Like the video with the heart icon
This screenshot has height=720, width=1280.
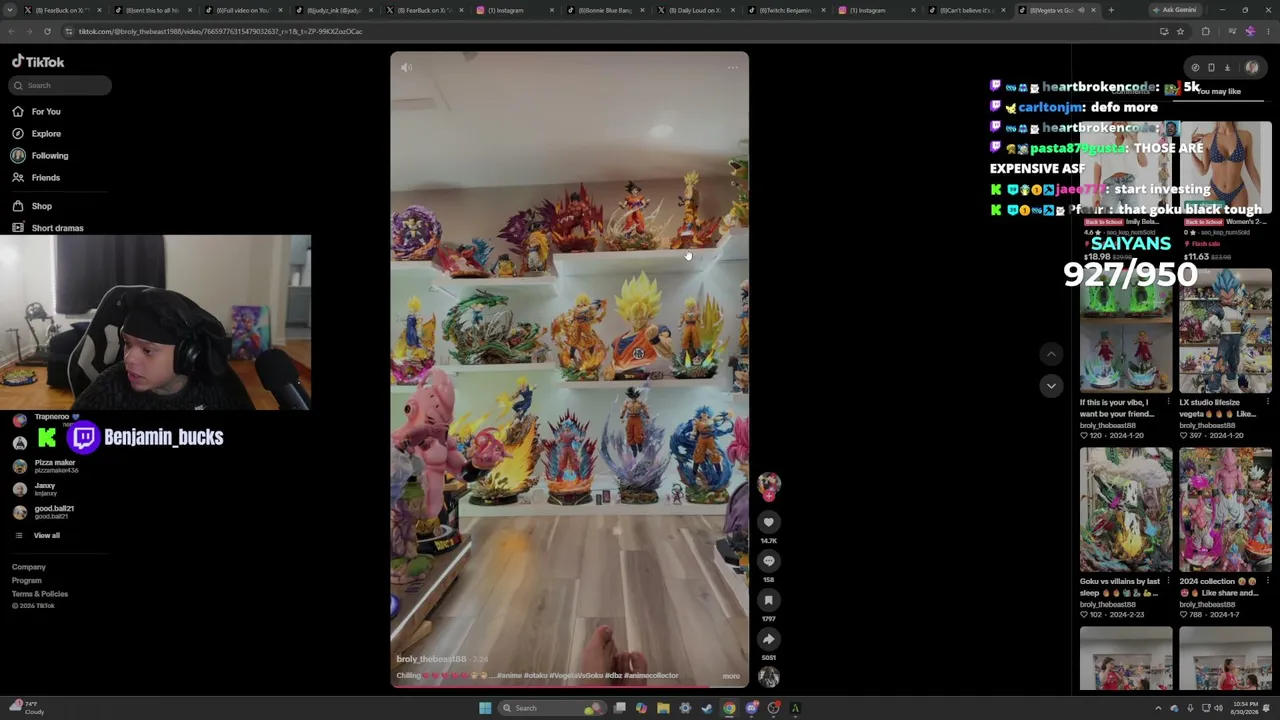(x=768, y=522)
